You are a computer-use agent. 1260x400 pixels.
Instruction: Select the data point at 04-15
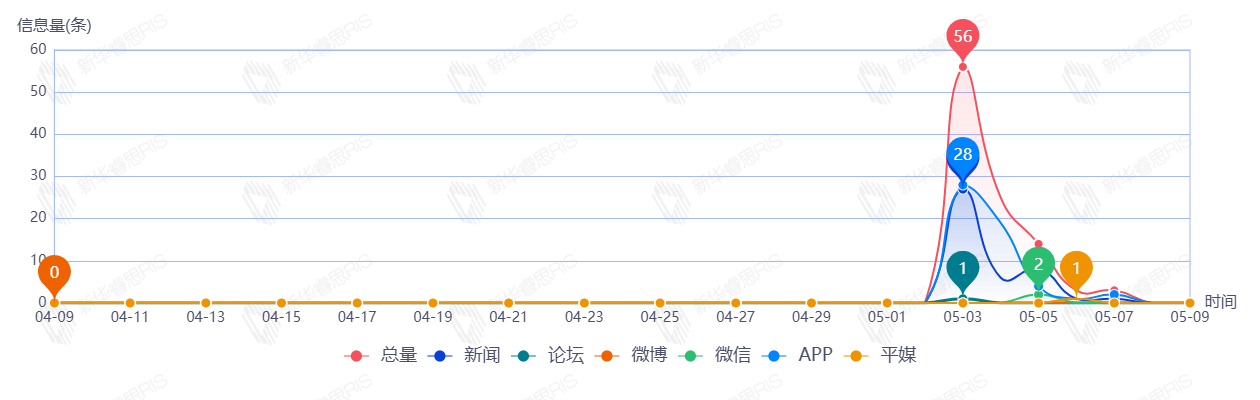click(x=281, y=303)
